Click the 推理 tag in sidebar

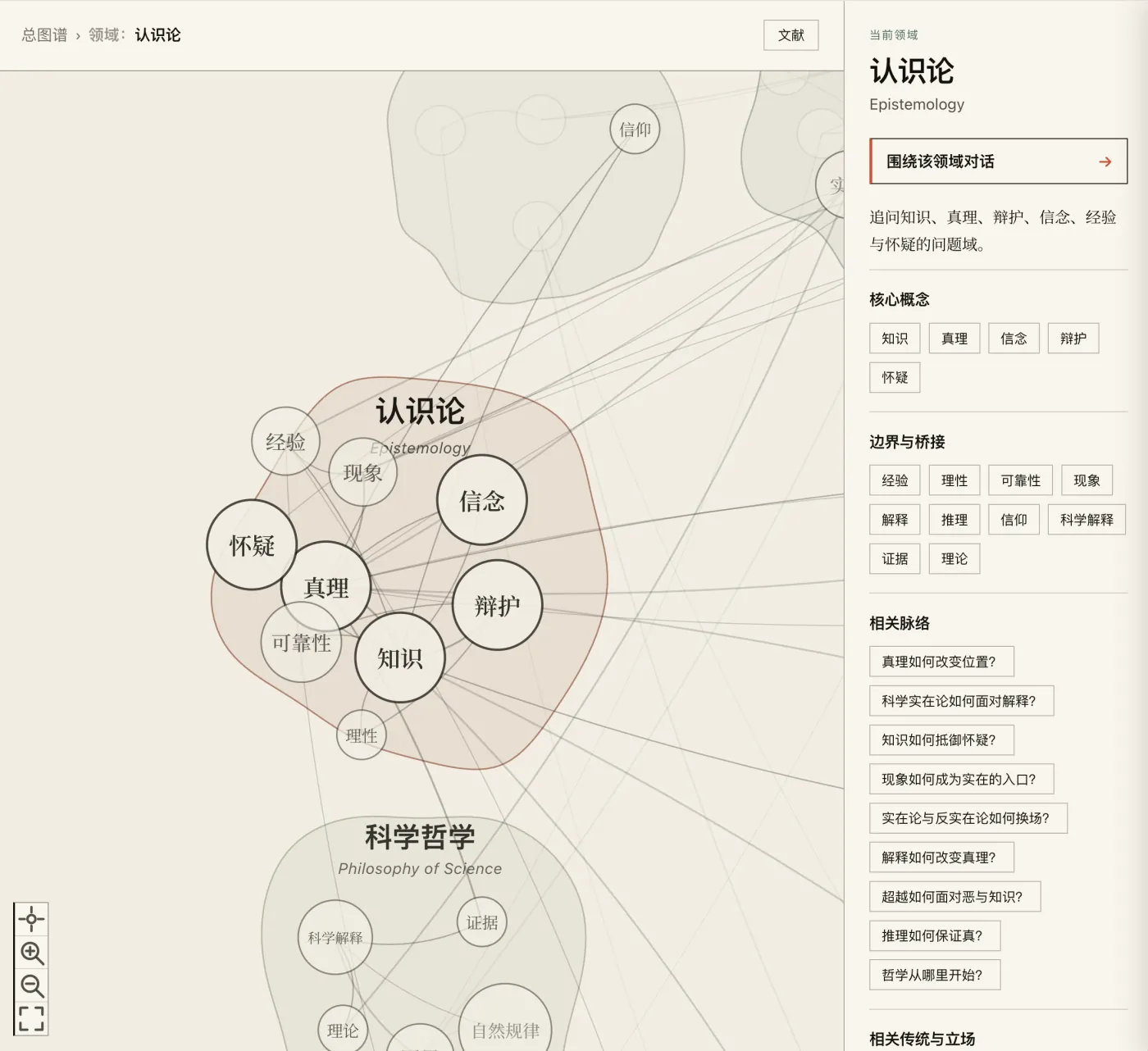click(x=954, y=520)
